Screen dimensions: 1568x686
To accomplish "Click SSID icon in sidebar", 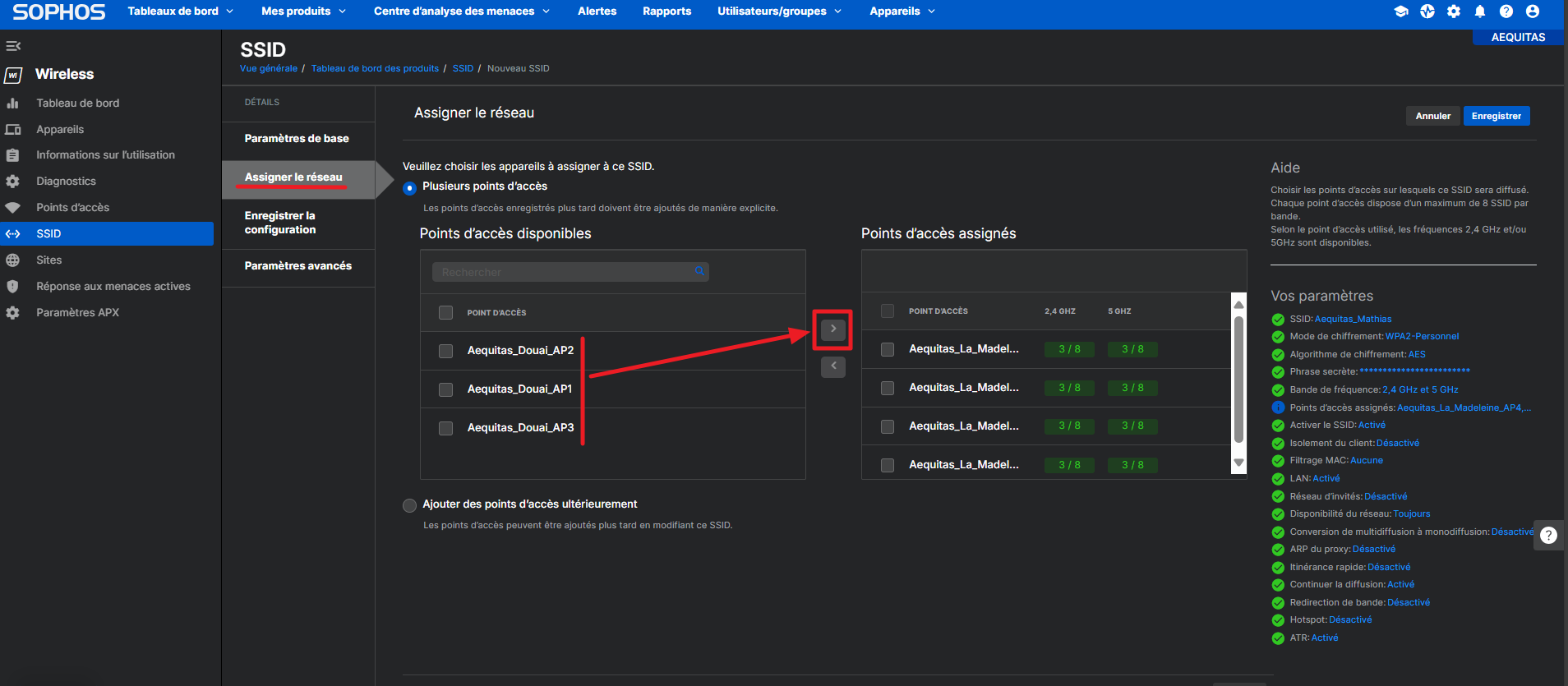I will 13,234.
